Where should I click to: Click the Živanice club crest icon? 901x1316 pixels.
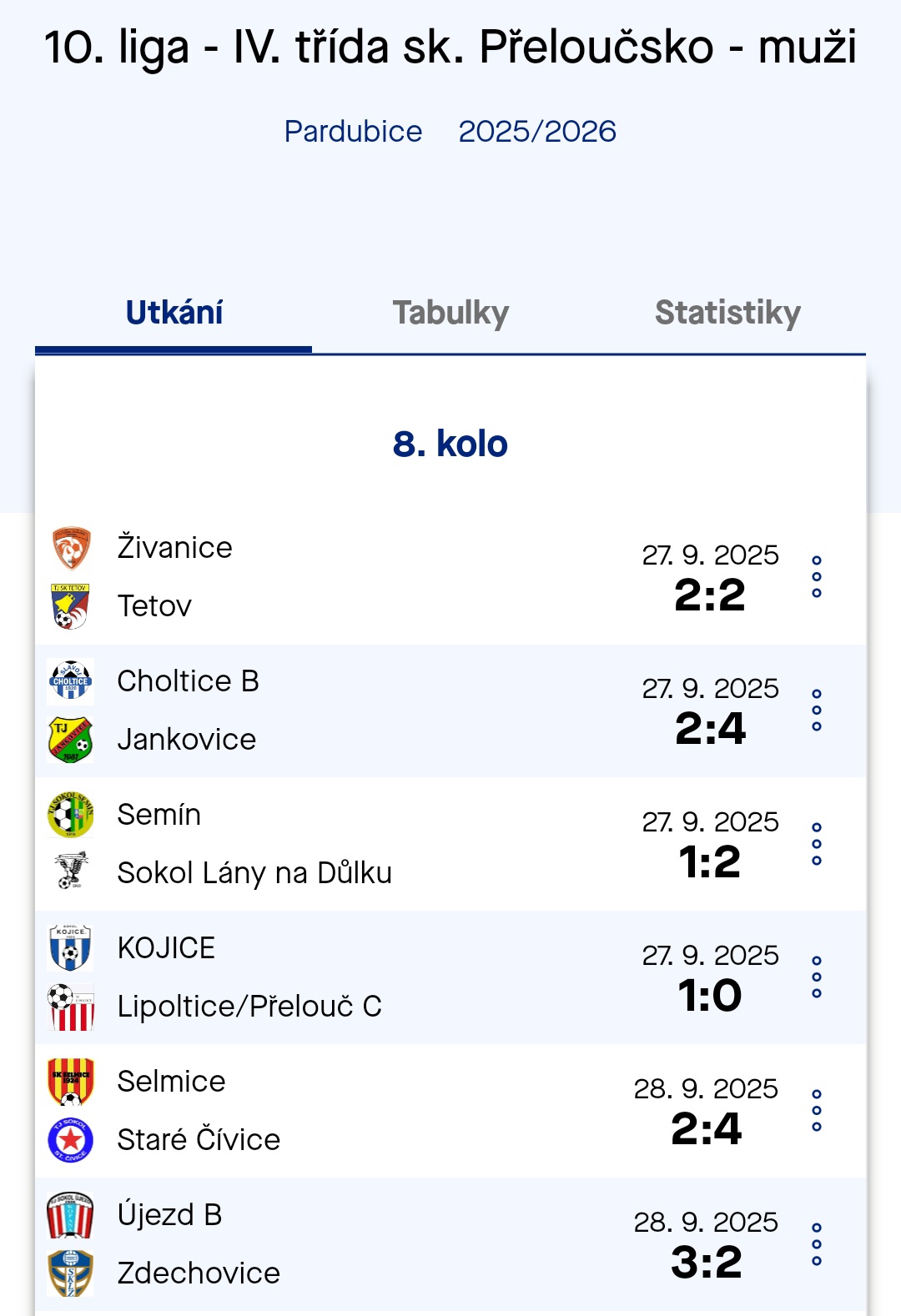click(x=71, y=548)
